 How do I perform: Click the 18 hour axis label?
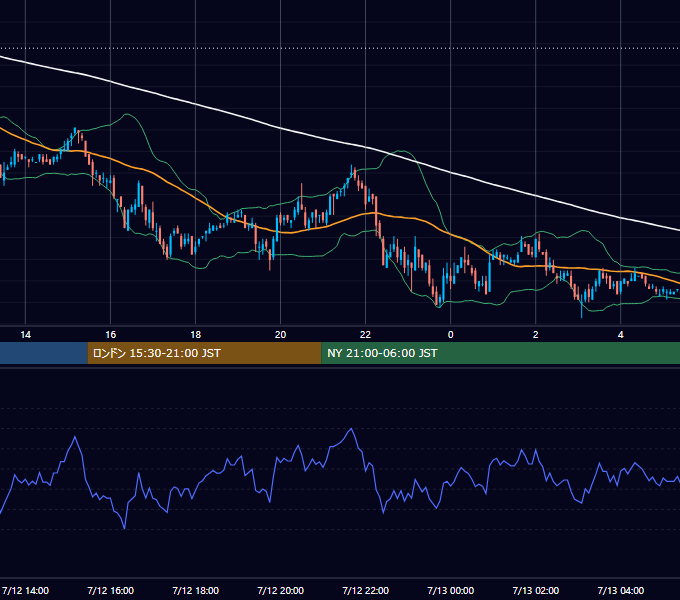(x=196, y=335)
